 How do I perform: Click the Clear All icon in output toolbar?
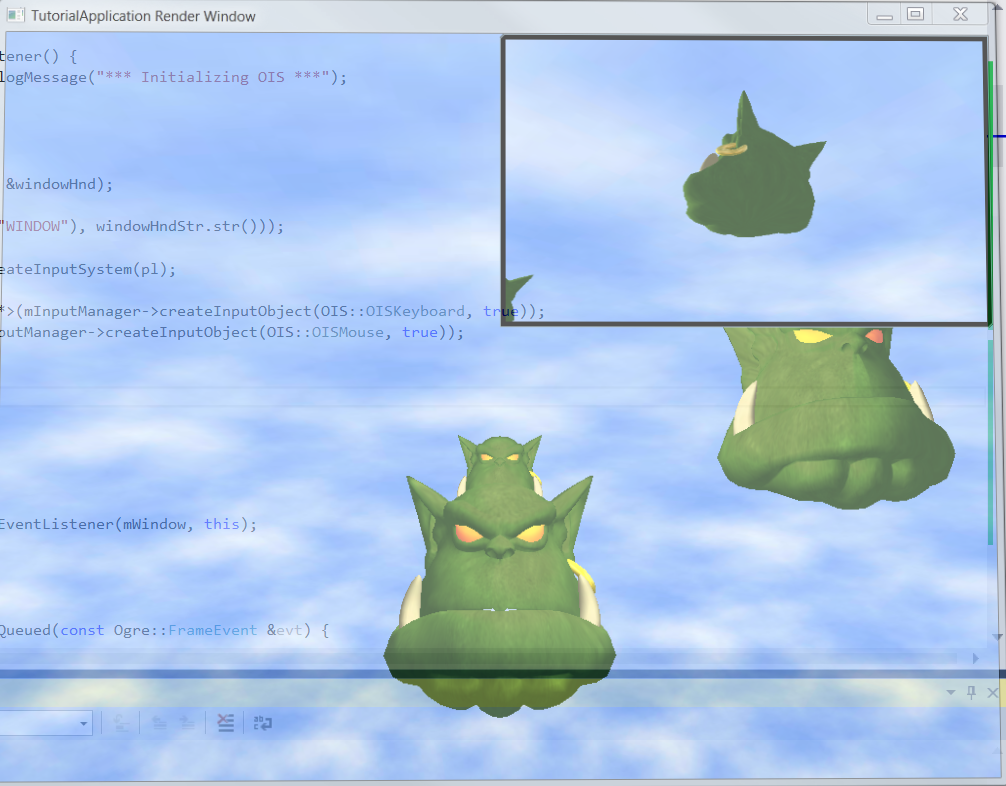(x=225, y=723)
